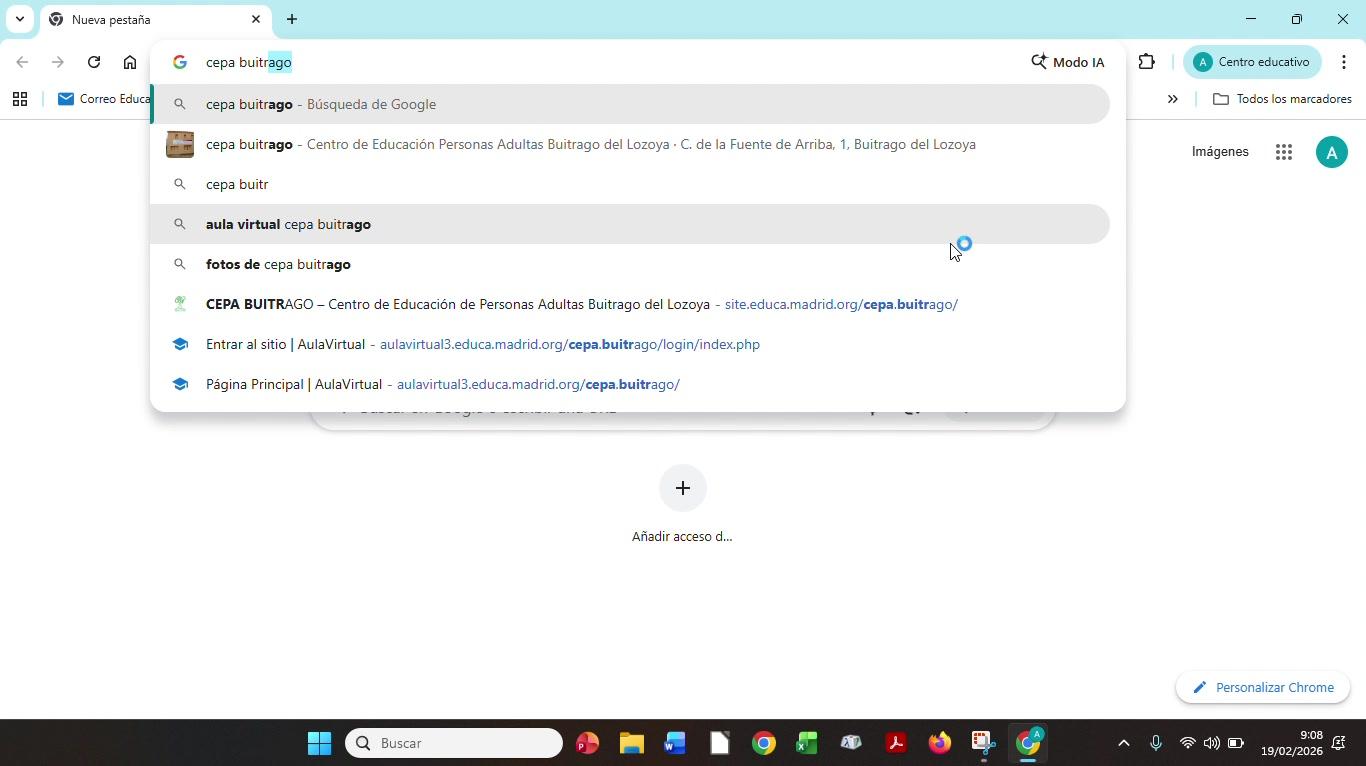This screenshot has height=766, width=1366.
Task: Close the Nueva pestaña tab
Action: click(x=255, y=19)
